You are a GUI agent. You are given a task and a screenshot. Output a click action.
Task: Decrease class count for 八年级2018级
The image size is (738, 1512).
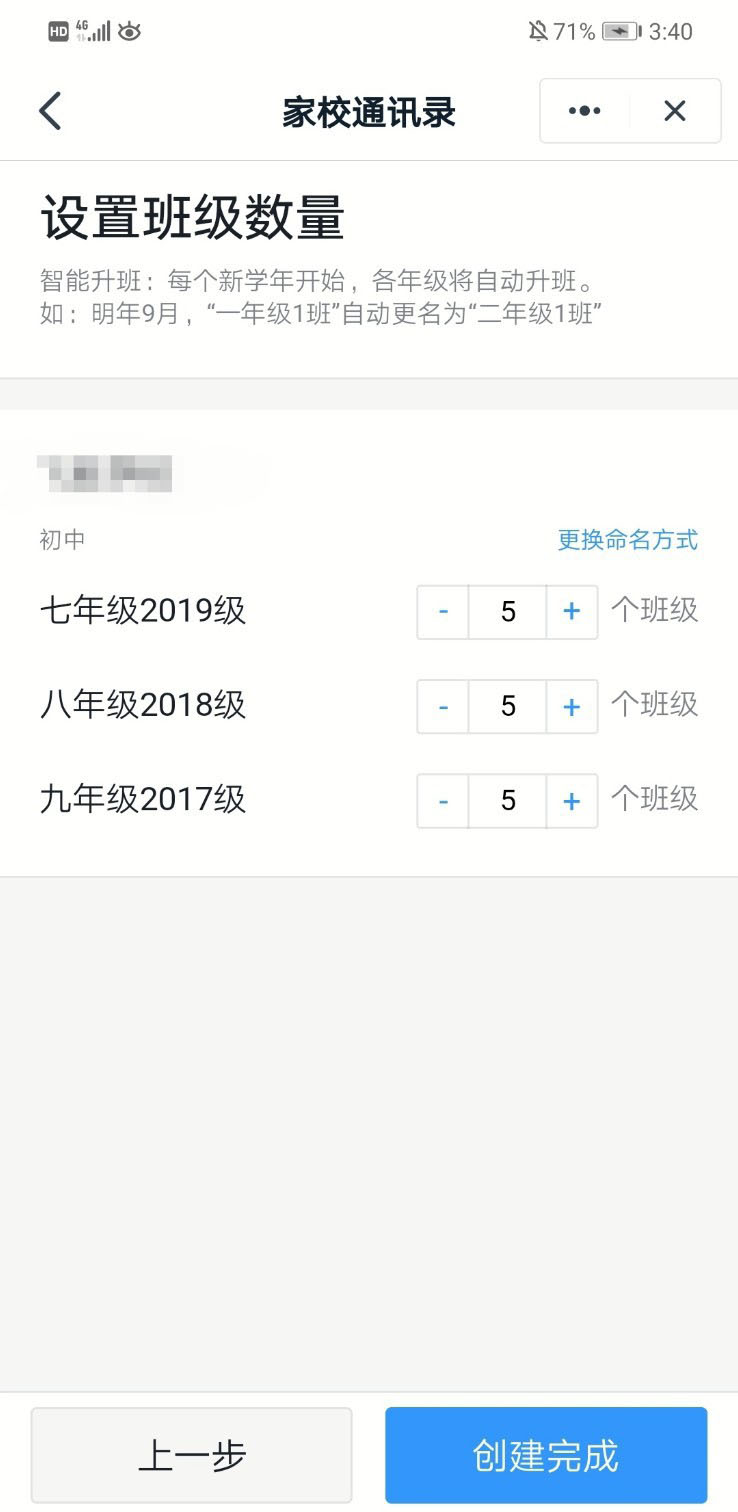coord(443,707)
